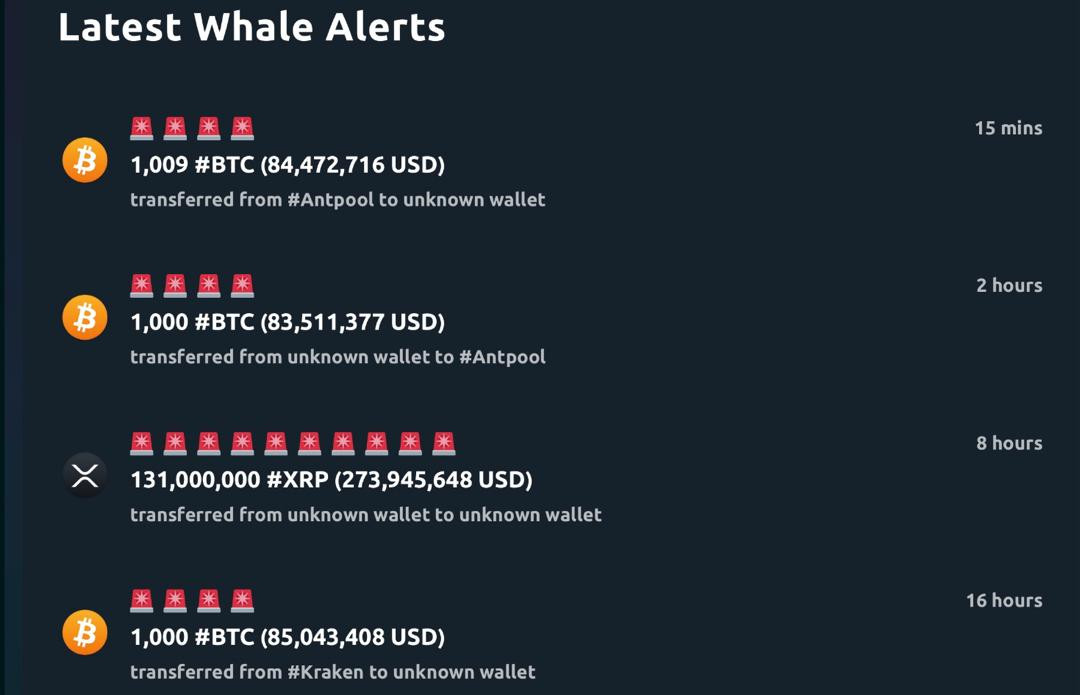1080x695 pixels.
Task: Click the "16 hours" timestamp
Action: tap(1004, 600)
